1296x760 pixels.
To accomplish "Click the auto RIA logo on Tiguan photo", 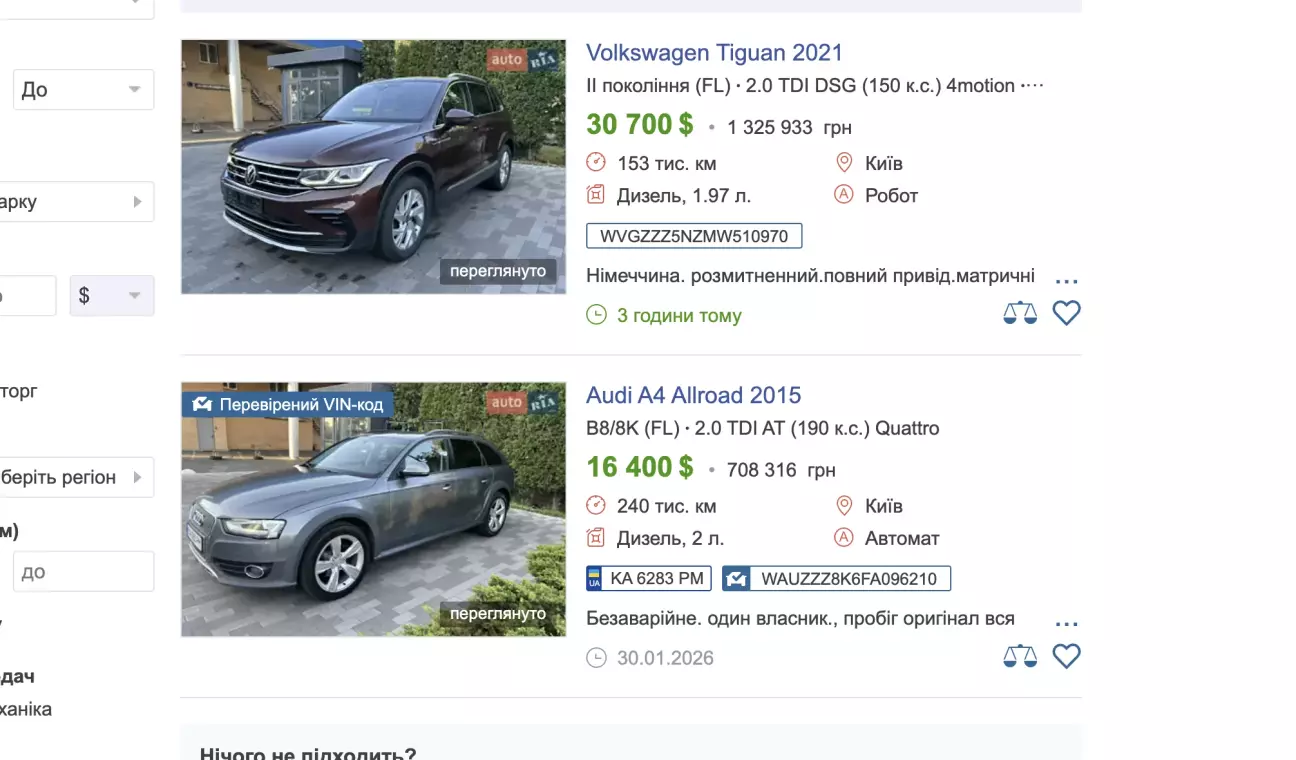I will pos(522,60).
